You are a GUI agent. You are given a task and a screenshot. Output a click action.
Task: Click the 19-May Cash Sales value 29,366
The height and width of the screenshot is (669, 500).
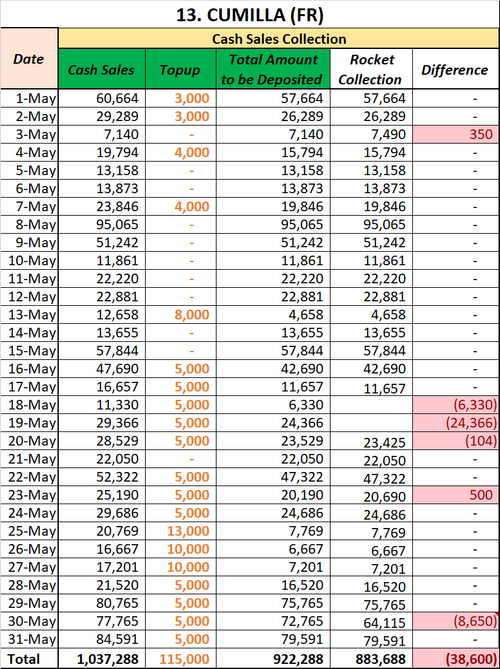coord(117,423)
